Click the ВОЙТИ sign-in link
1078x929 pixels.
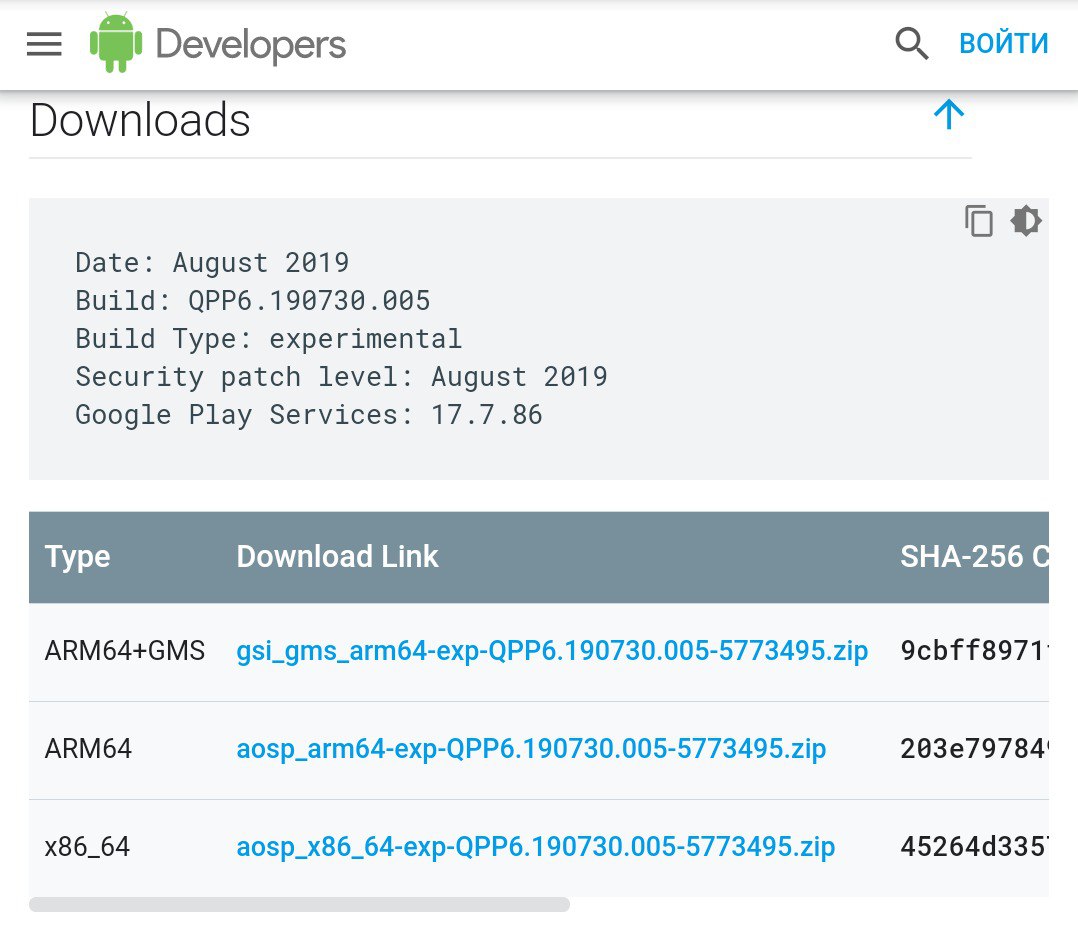click(1003, 43)
